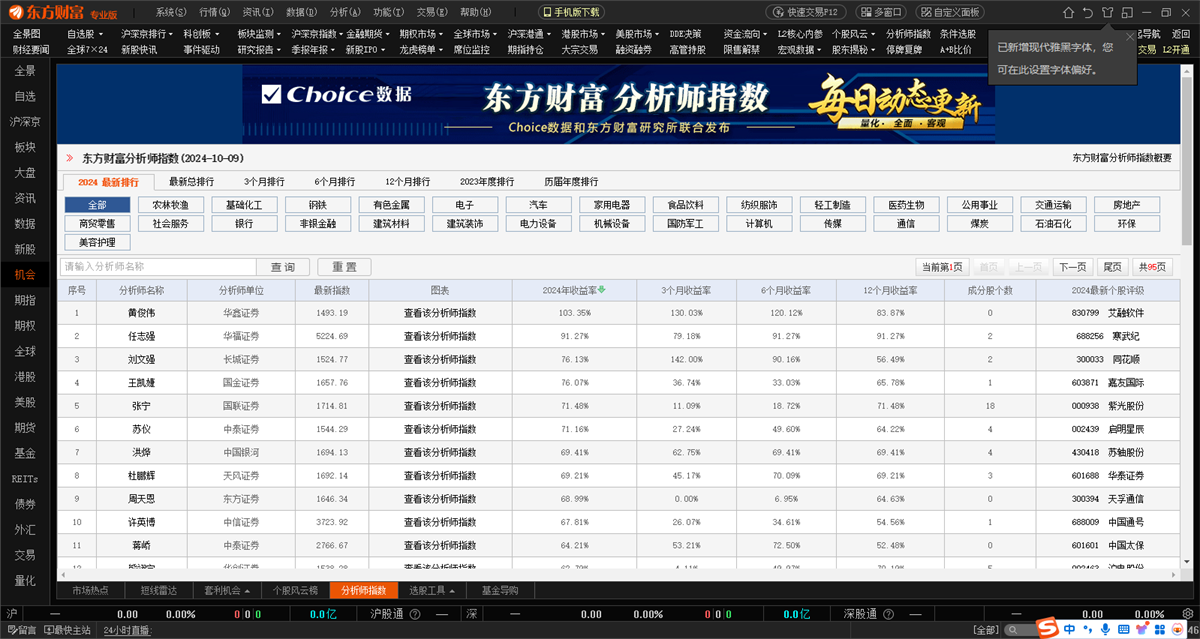Open the 帮助(H) menu
This screenshot has width=1200, height=639.
(x=475, y=12)
